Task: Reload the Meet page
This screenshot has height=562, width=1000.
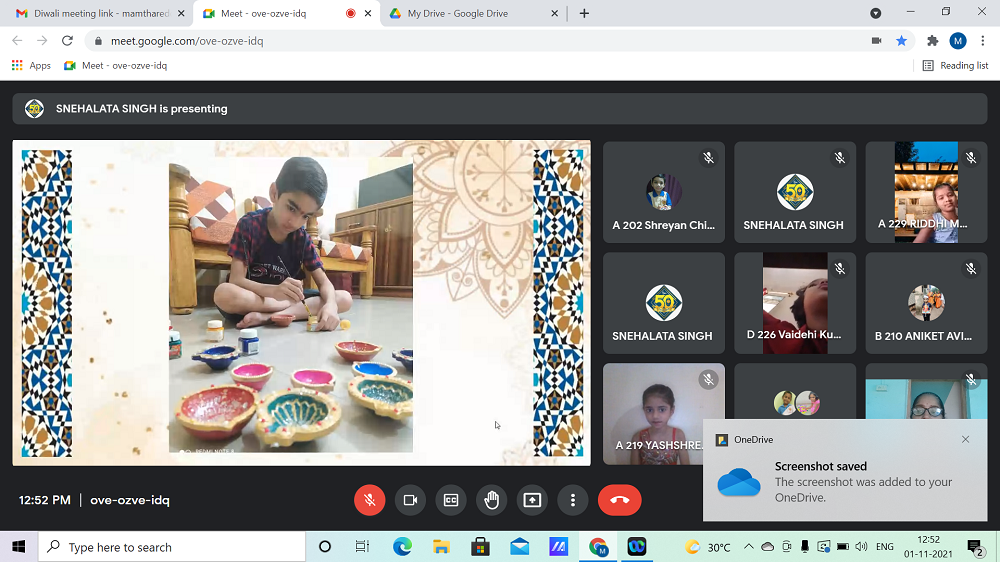Action: (x=67, y=41)
